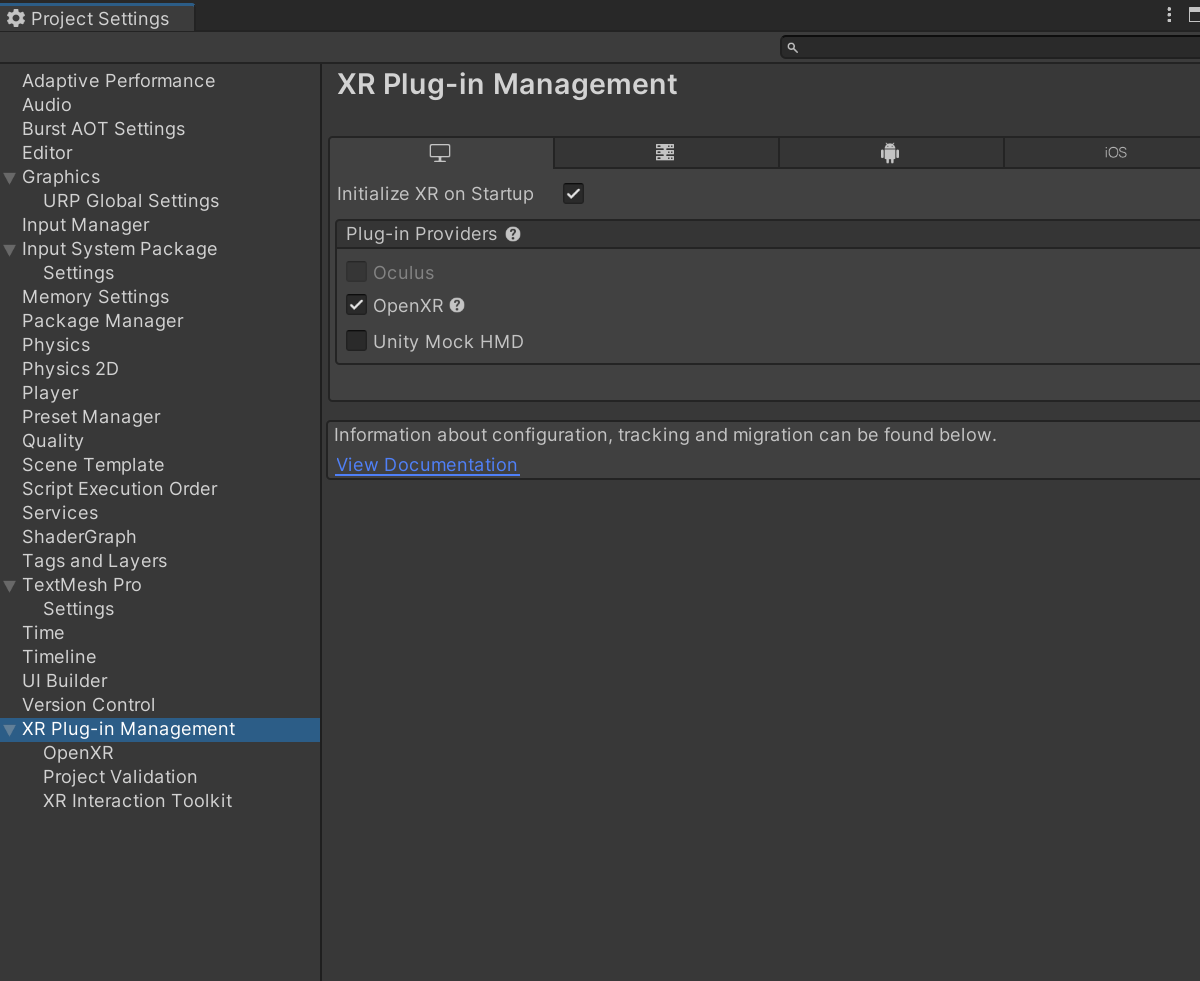
Task: Collapse the TextMesh Pro tree arrow
Action: [10, 586]
